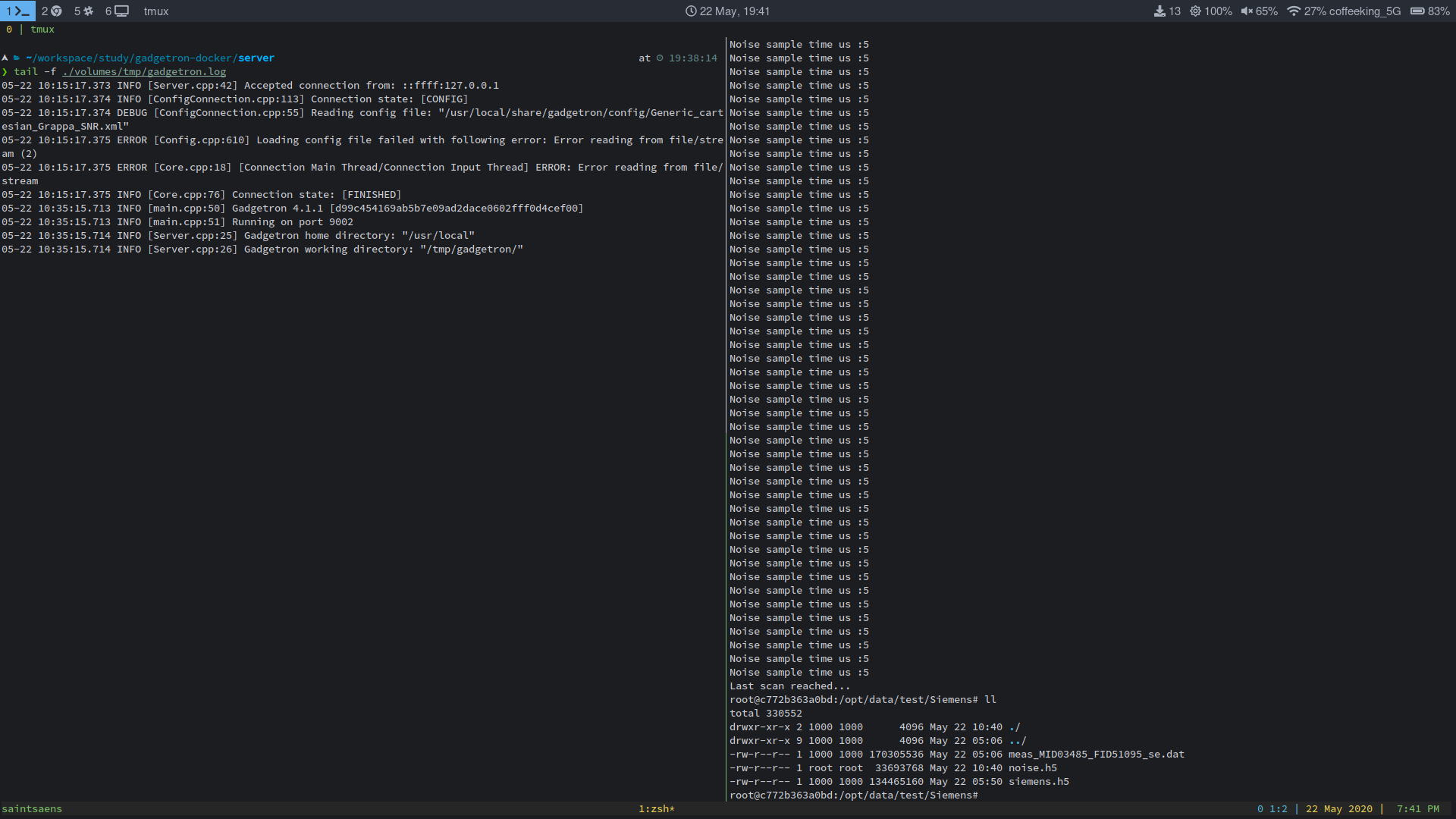Open the gadgetron.log file link
1456x819 pixels.
click(x=143, y=71)
